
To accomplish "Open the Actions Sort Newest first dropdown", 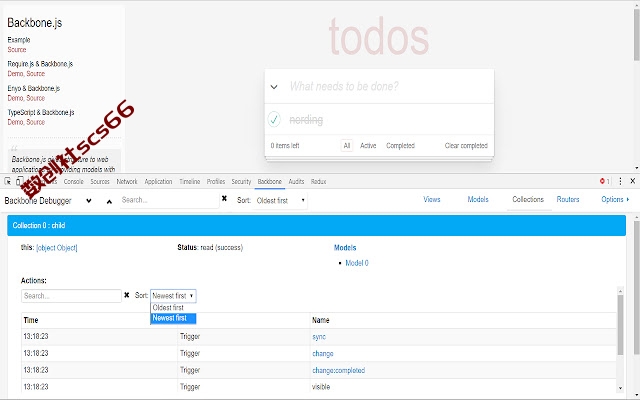I will [x=173, y=296].
